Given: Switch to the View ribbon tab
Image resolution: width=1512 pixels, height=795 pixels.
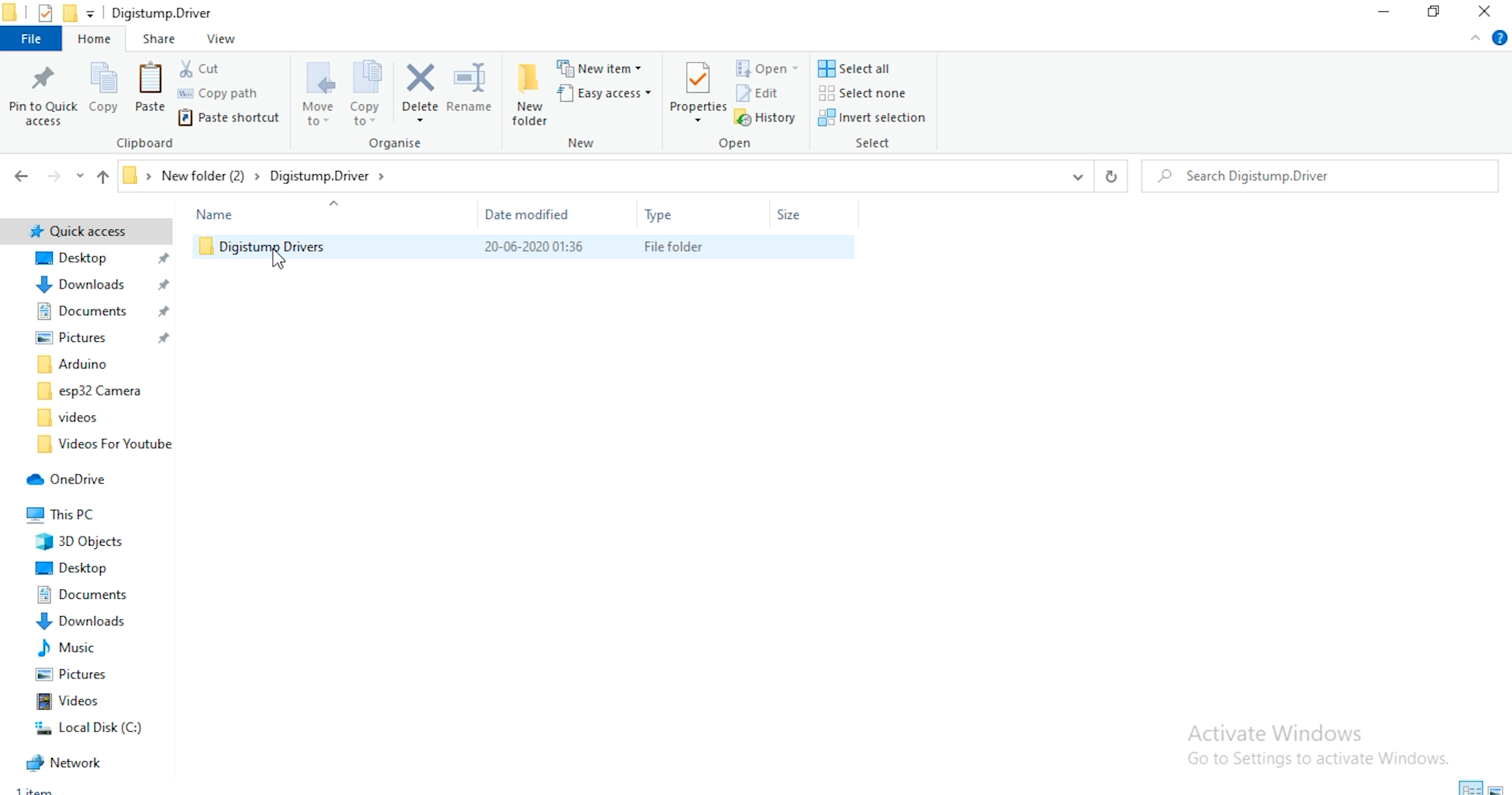Looking at the screenshot, I should point(220,38).
